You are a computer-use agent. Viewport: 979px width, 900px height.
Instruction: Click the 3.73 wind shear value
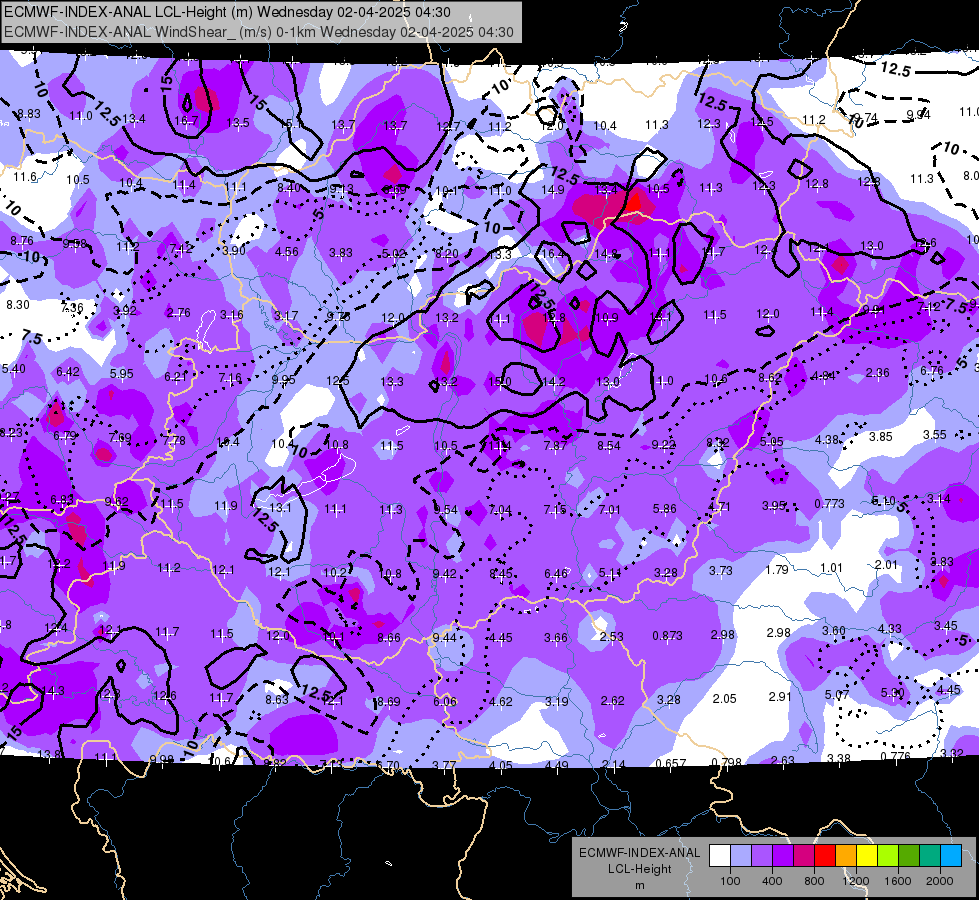pos(721,571)
